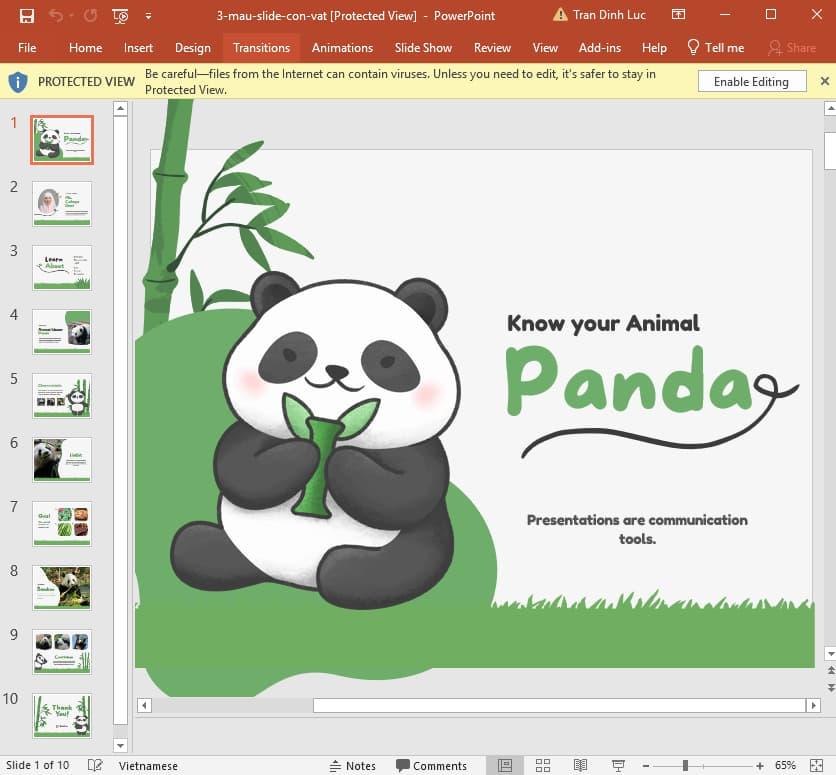Select Normal view in the status bar

[506, 765]
